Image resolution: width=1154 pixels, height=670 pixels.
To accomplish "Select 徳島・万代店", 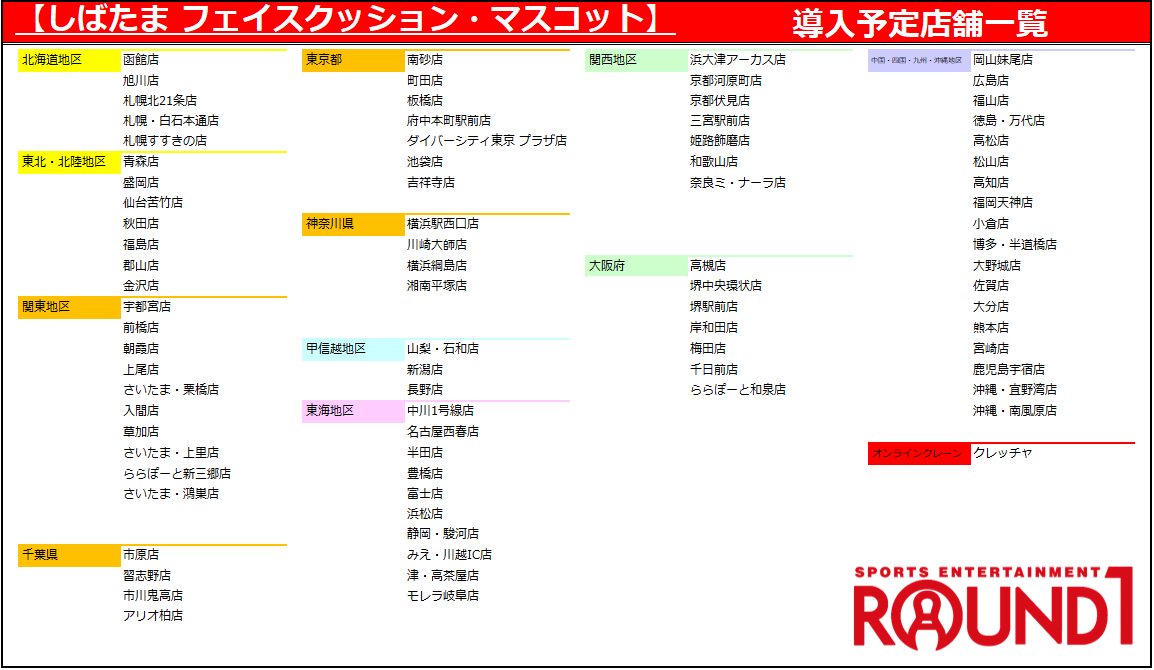I will (1008, 121).
